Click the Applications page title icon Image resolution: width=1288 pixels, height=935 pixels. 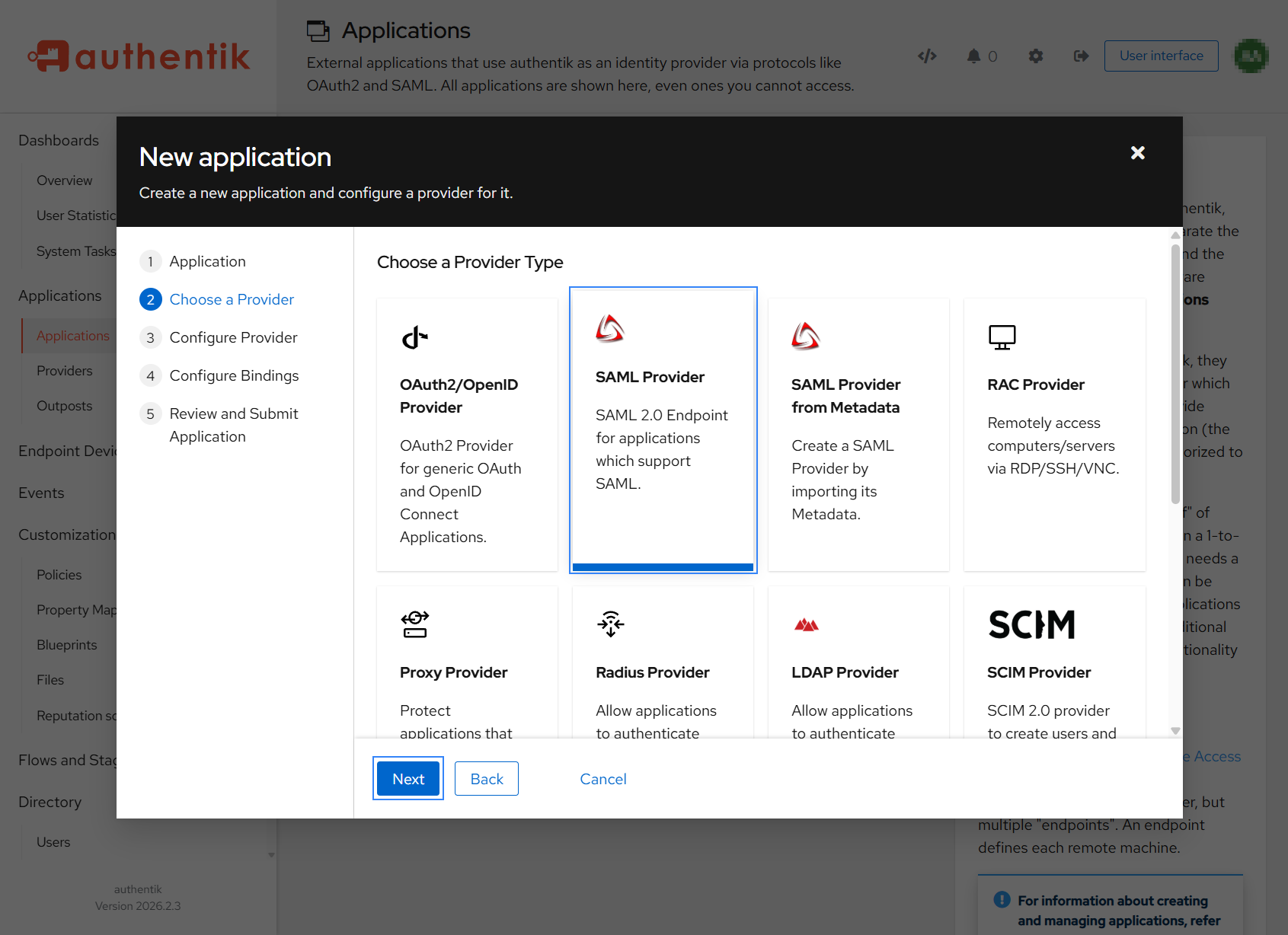pos(318,30)
